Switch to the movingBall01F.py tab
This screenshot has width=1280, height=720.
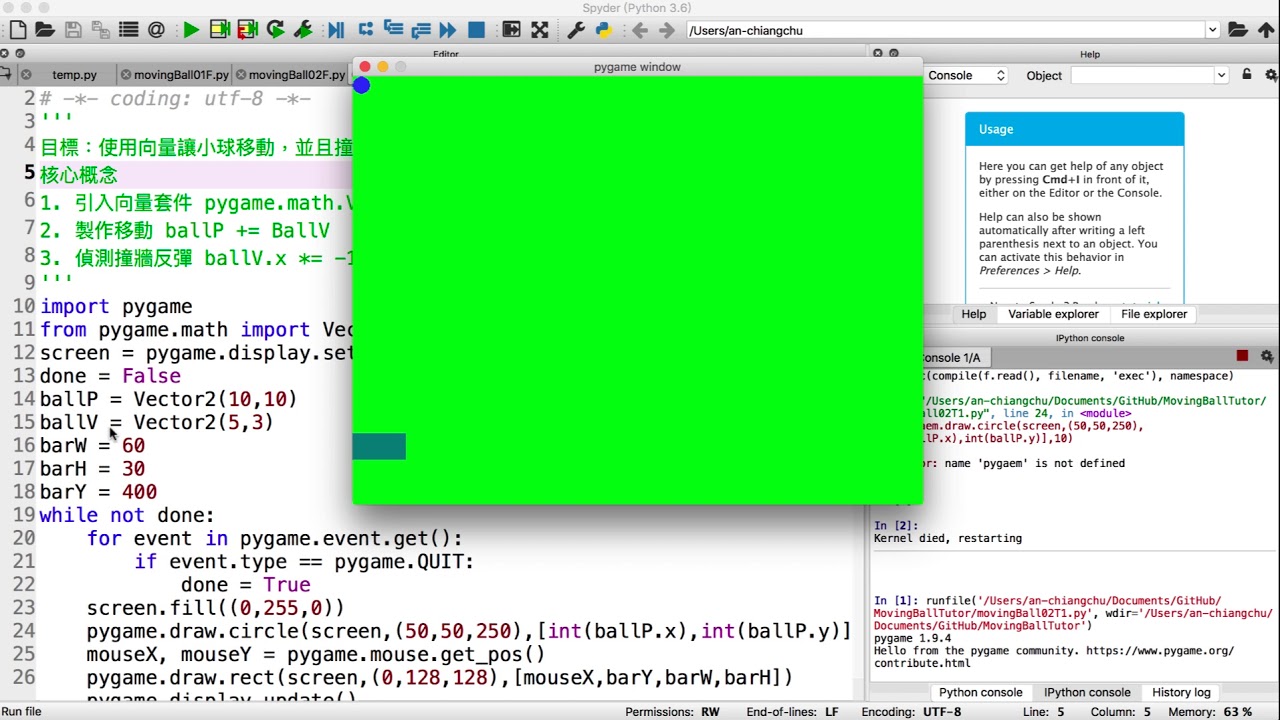180,75
